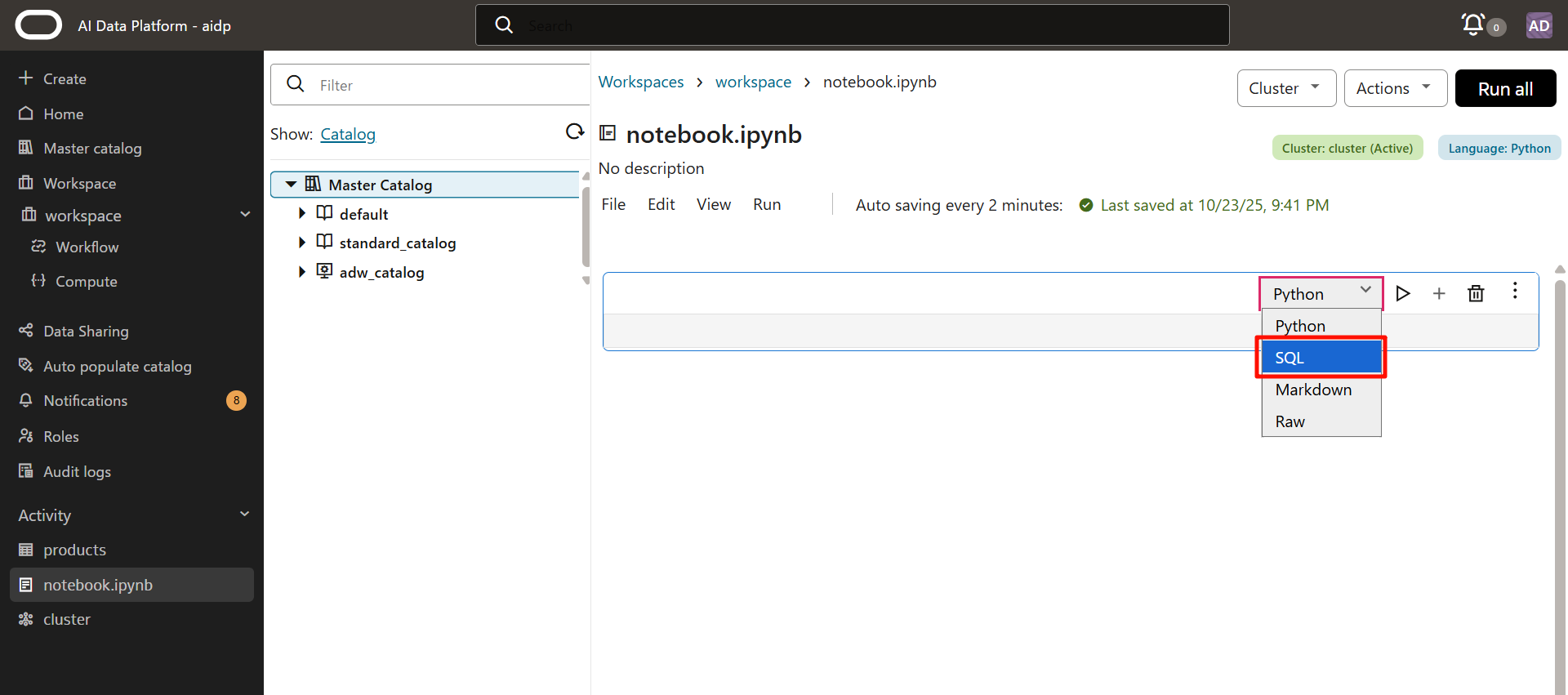Select the standard_catalog row

click(x=425, y=243)
